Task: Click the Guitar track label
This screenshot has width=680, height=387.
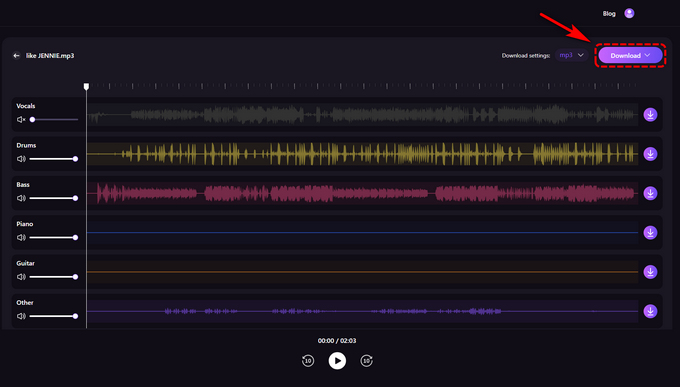Action: (x=26, y=263)
